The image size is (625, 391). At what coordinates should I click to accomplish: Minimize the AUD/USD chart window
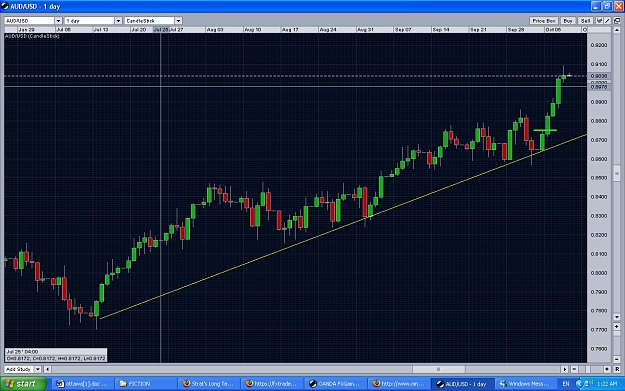(596, 6)
